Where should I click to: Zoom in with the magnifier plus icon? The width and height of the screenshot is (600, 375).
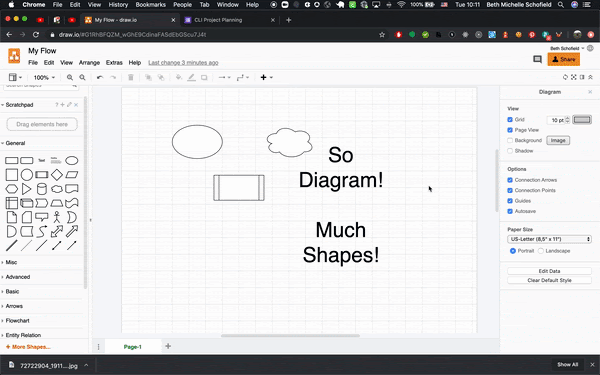point(70,77)
